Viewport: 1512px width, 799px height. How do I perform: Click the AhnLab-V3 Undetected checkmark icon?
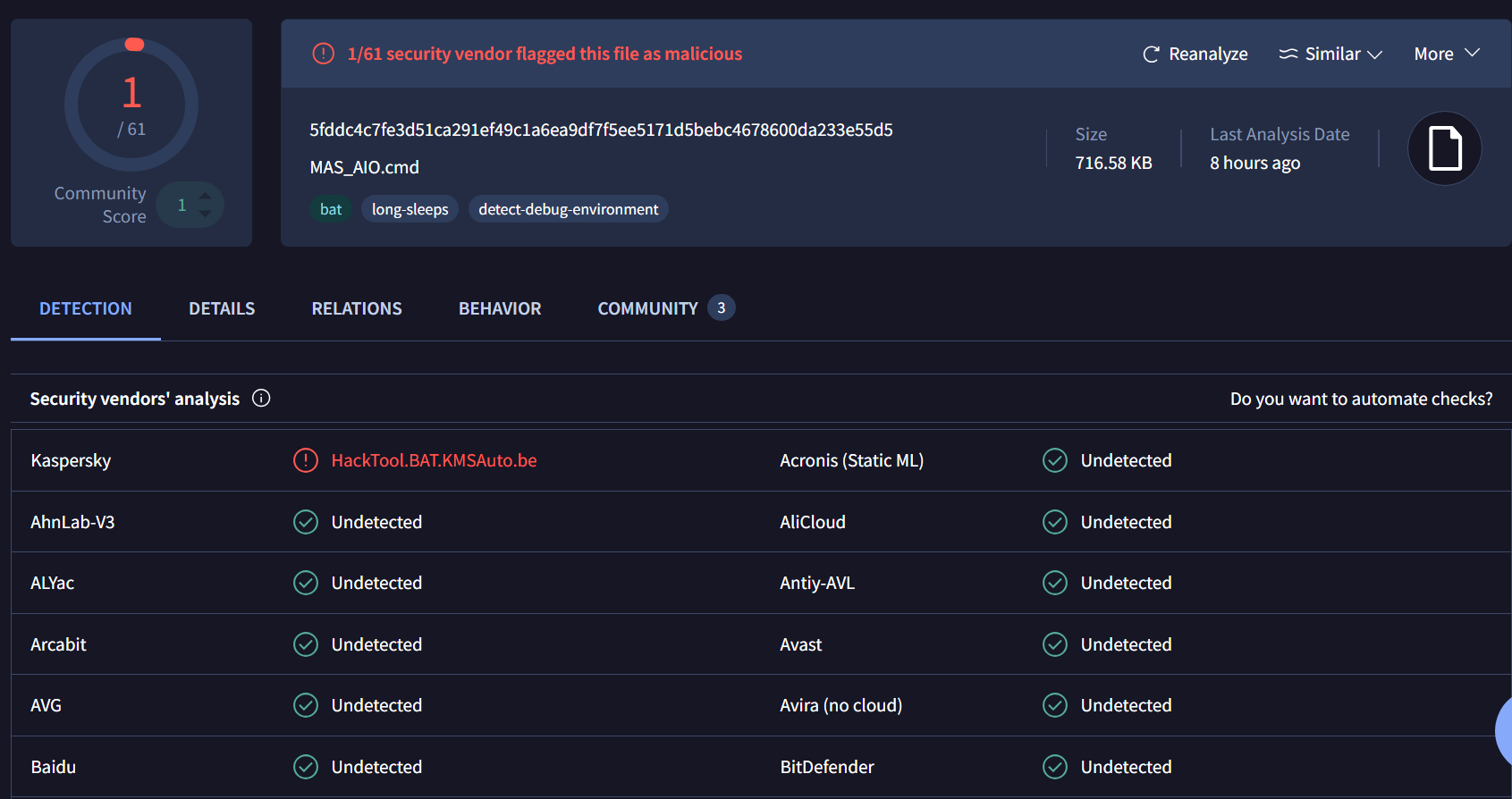coord(306,522)
